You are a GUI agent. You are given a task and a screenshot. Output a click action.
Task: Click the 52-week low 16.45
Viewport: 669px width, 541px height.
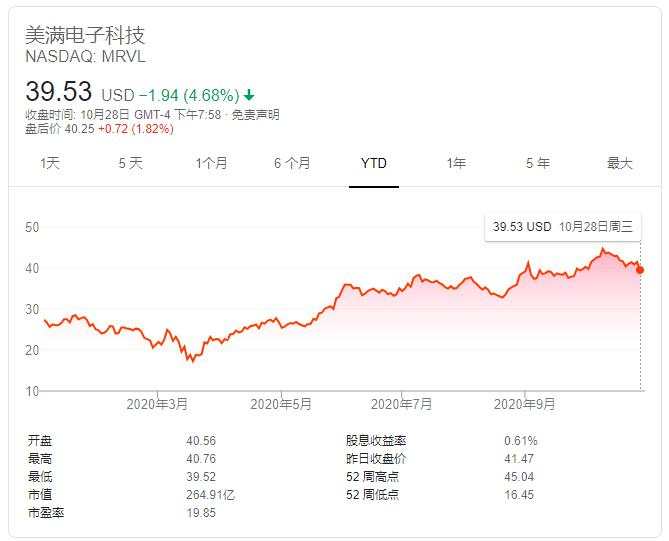pos(519,494)
